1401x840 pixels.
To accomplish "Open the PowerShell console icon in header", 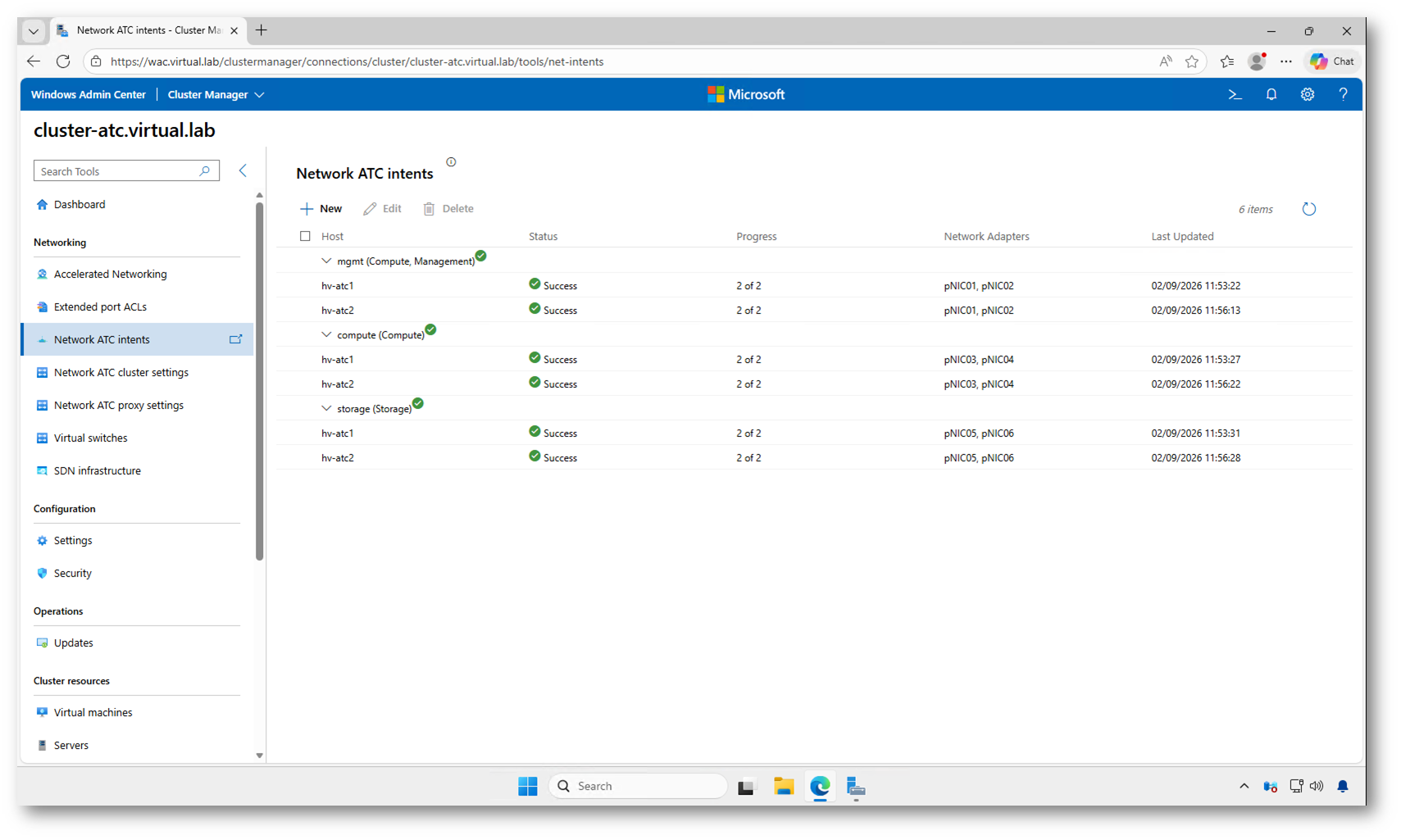I will point(1235,95).
